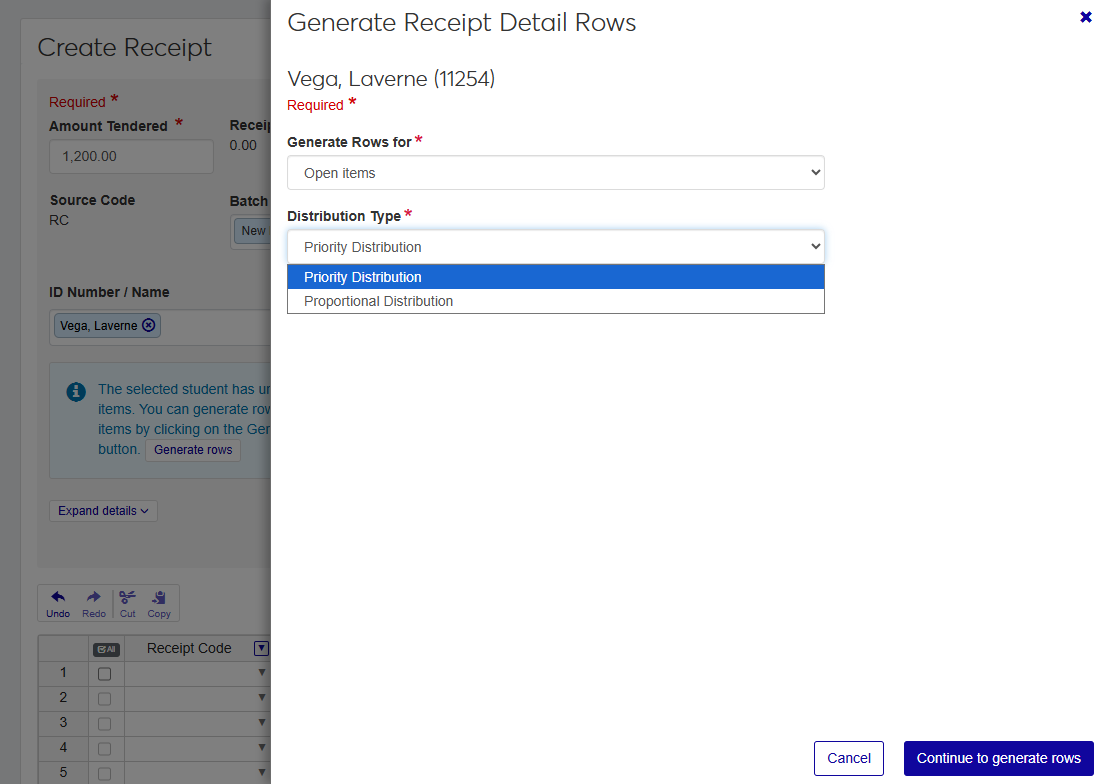Open row 2 Receipt Code dropdown arrow
Image resolution: width=1101 pixels, height=784 pixels.
(x=262, y=698)
